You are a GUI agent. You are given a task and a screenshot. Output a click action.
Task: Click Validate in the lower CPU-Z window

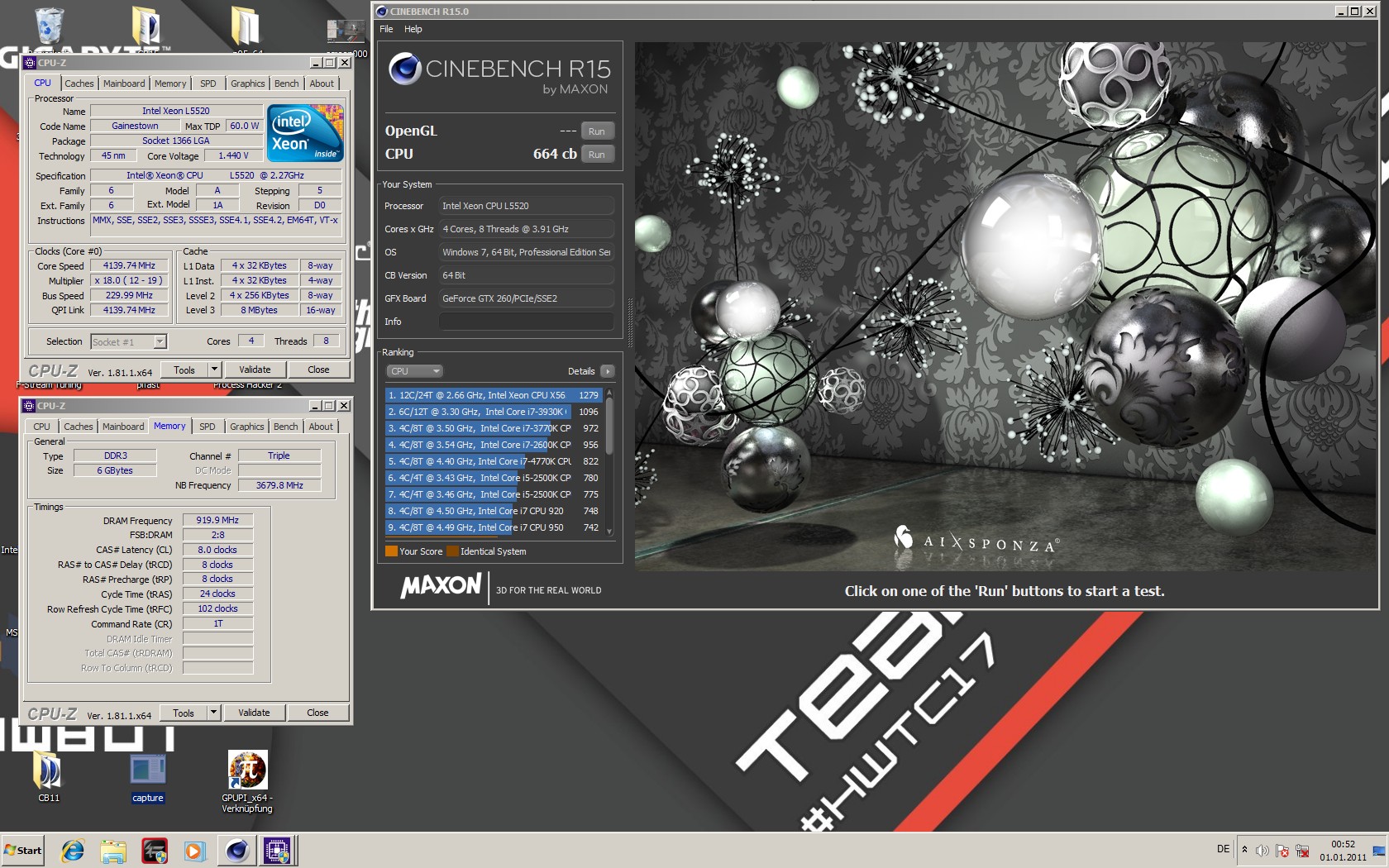tap(254, 713)
